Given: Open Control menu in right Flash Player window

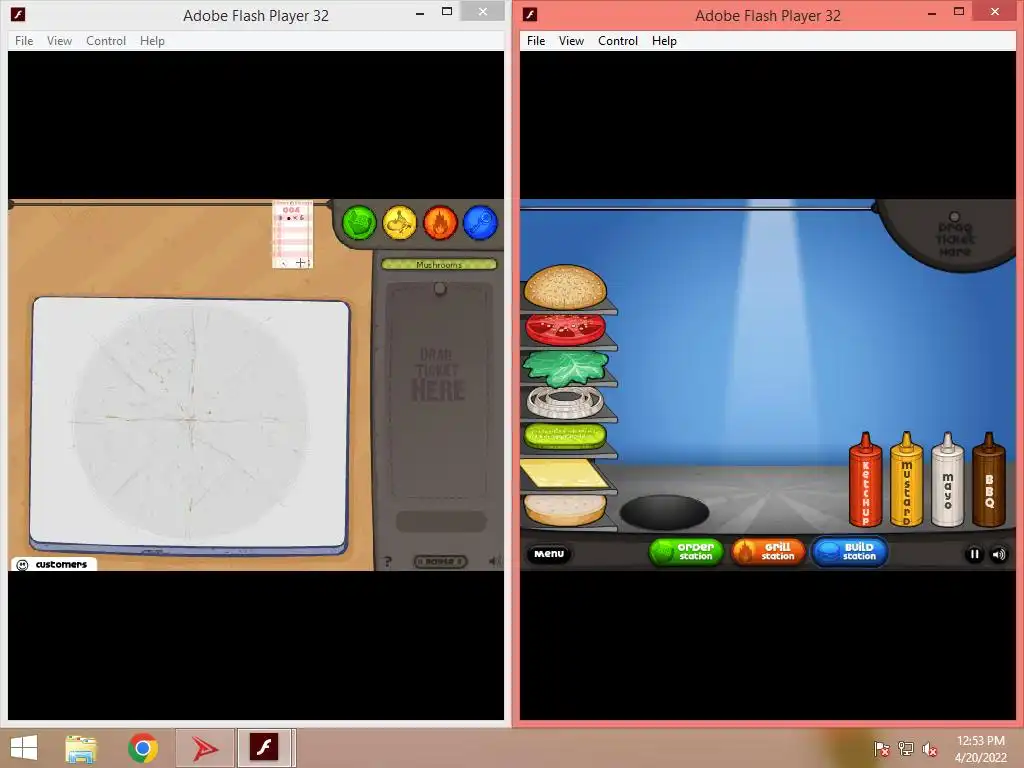Looking at the screenshot, I should pyautogui.click(x=618, y=40).
